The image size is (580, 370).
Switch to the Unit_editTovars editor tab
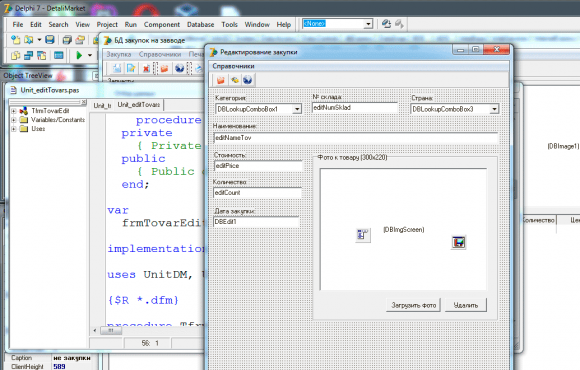139,105
